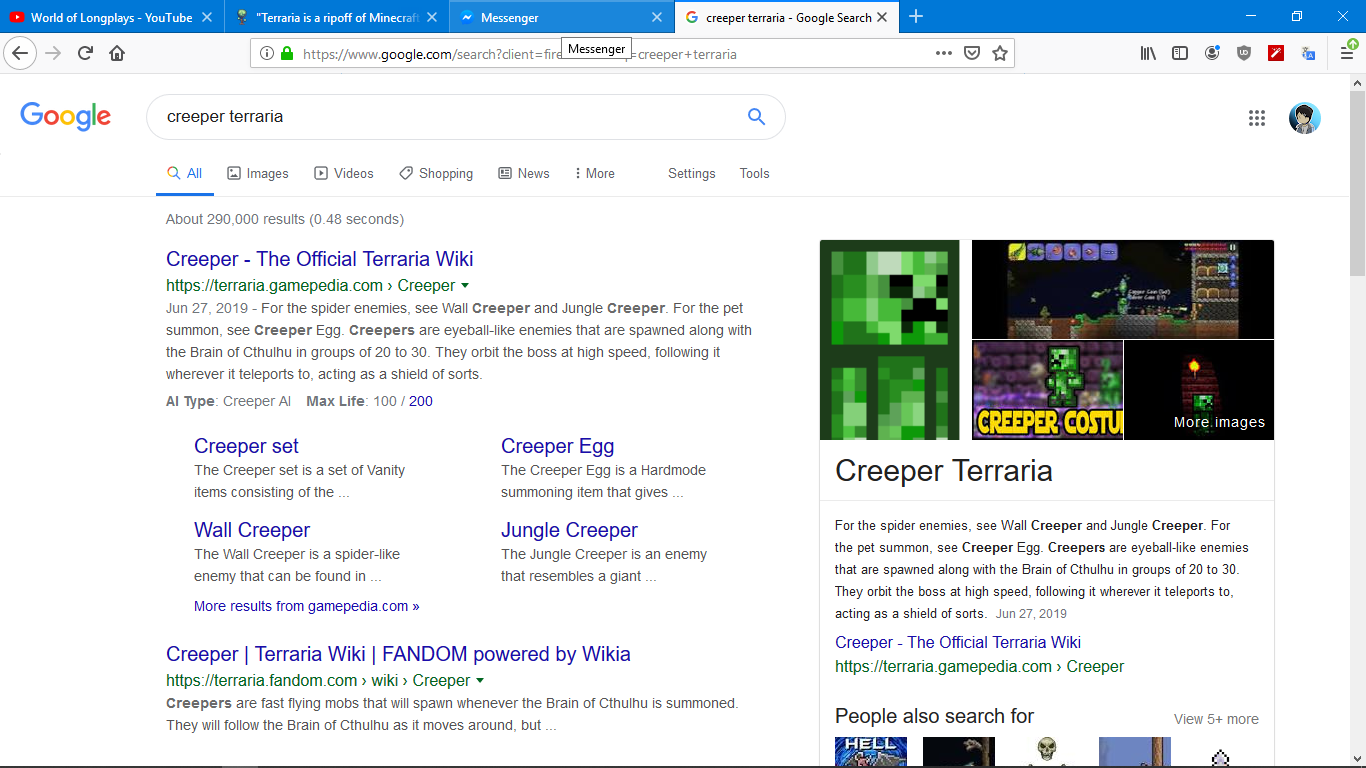Save page to Pocket
Image resolution: width=1366 pixels, height=768 pixels.
coord(971,53)
